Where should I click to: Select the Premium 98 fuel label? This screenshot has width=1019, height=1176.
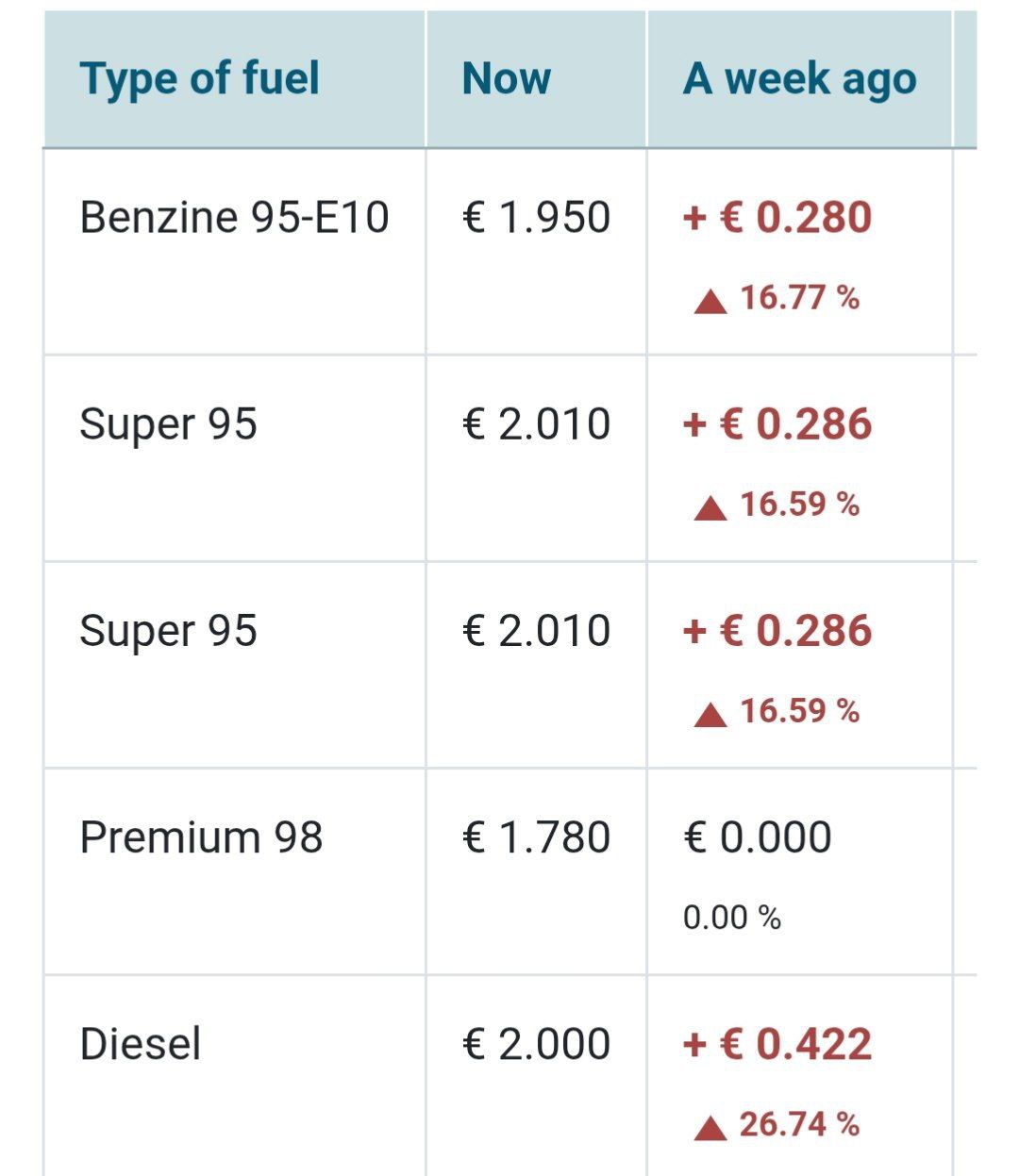click(201, 837)
